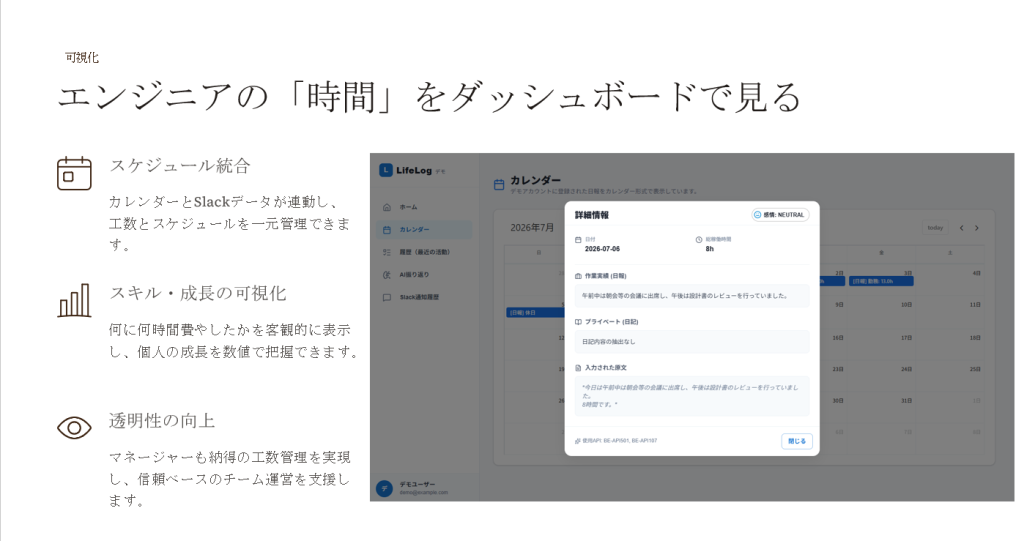The height and width of the screenshot is (541, 1024).
Task: Select カレンダー in the sidebar
Action: 424,229
